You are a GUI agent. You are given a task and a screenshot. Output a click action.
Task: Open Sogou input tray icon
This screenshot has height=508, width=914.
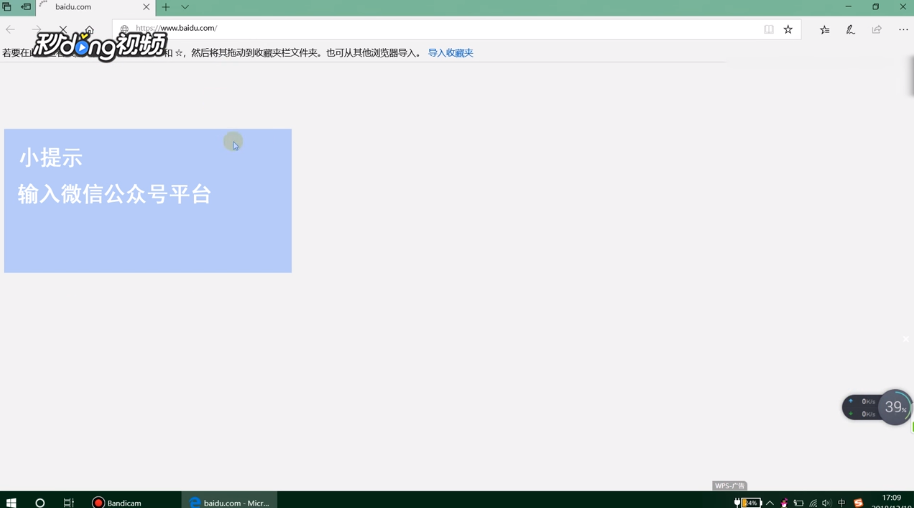tap(858, 503)
